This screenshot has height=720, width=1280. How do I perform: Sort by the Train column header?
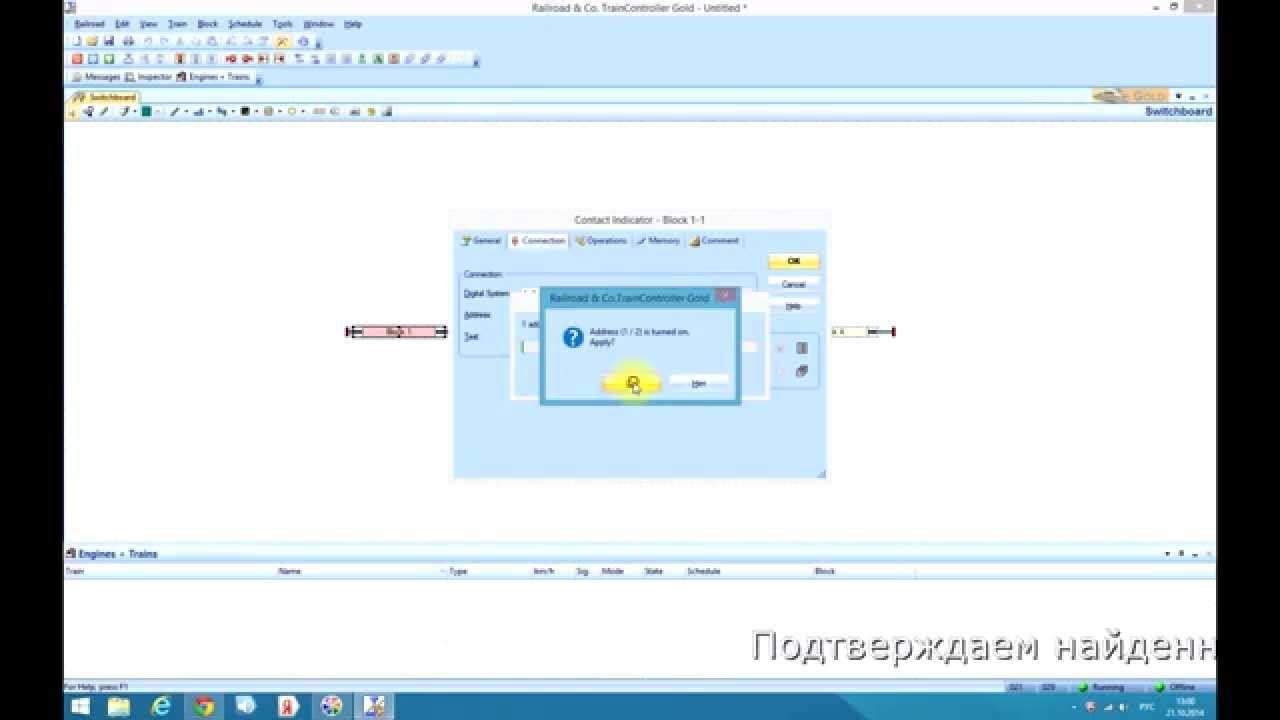[75, 572]
